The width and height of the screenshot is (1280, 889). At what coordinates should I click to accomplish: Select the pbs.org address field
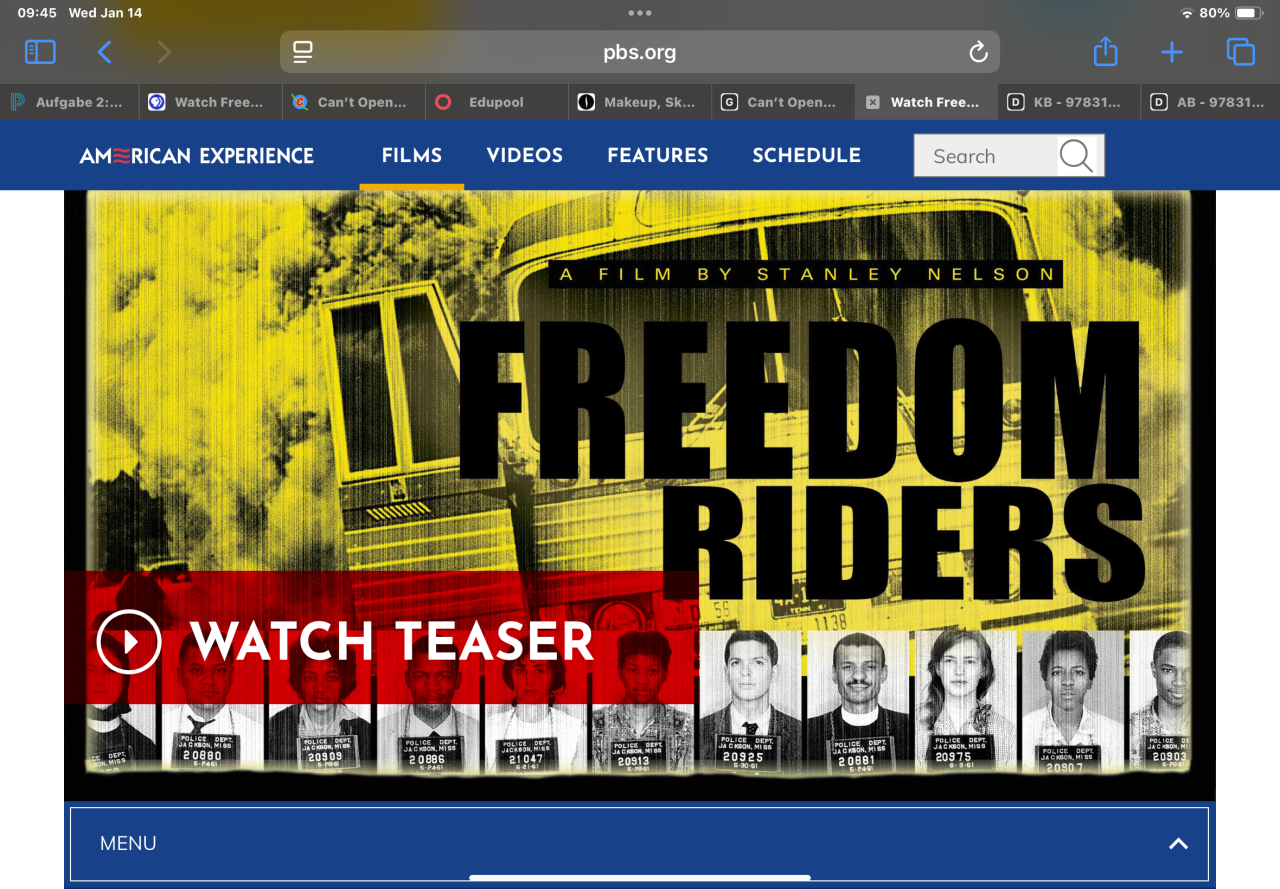640,52
